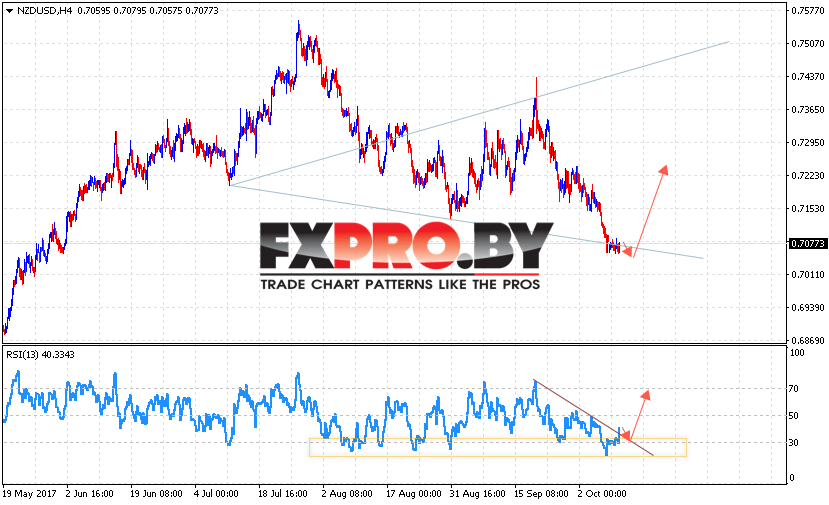
Task: Click the 0.69390 price axis label
Action: pyautogui.click(x=807, y=307)
